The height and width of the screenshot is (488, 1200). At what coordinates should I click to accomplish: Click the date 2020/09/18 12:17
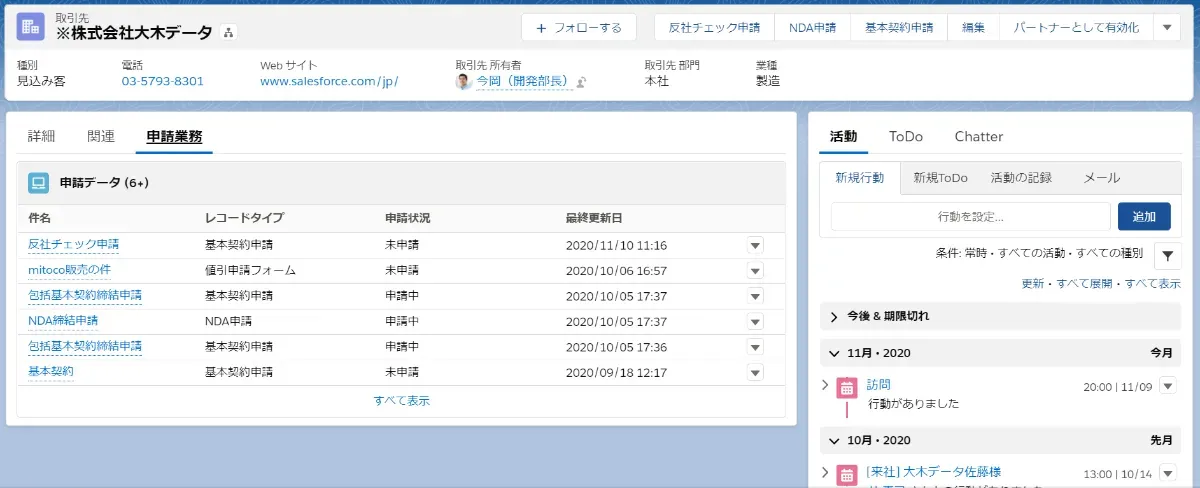(x=616, y=372)
